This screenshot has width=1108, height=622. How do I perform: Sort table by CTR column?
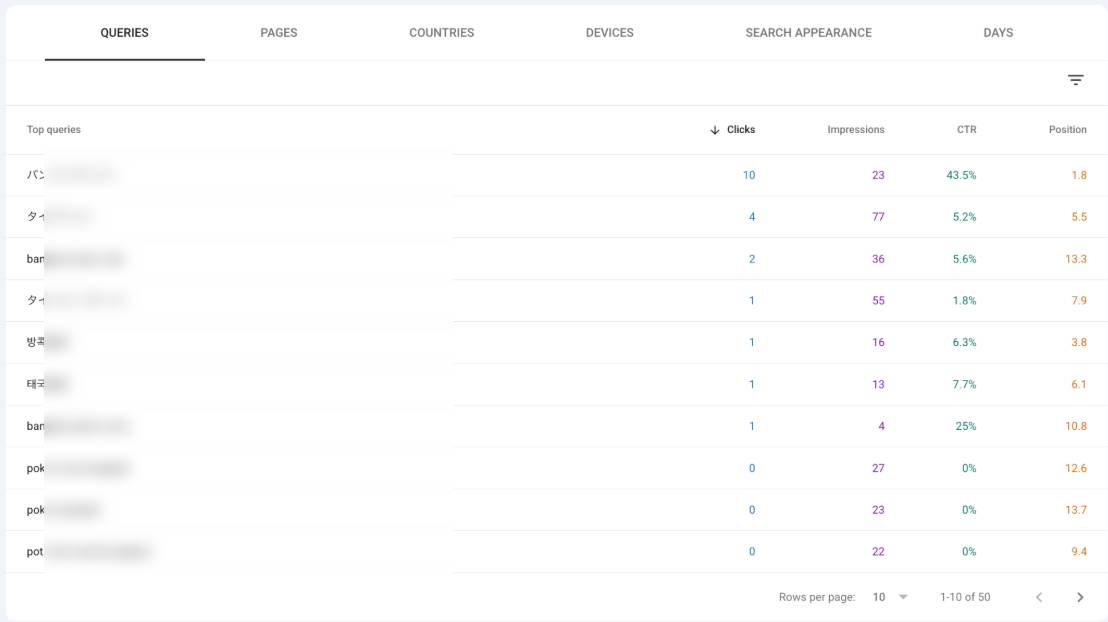pos(967,129)
